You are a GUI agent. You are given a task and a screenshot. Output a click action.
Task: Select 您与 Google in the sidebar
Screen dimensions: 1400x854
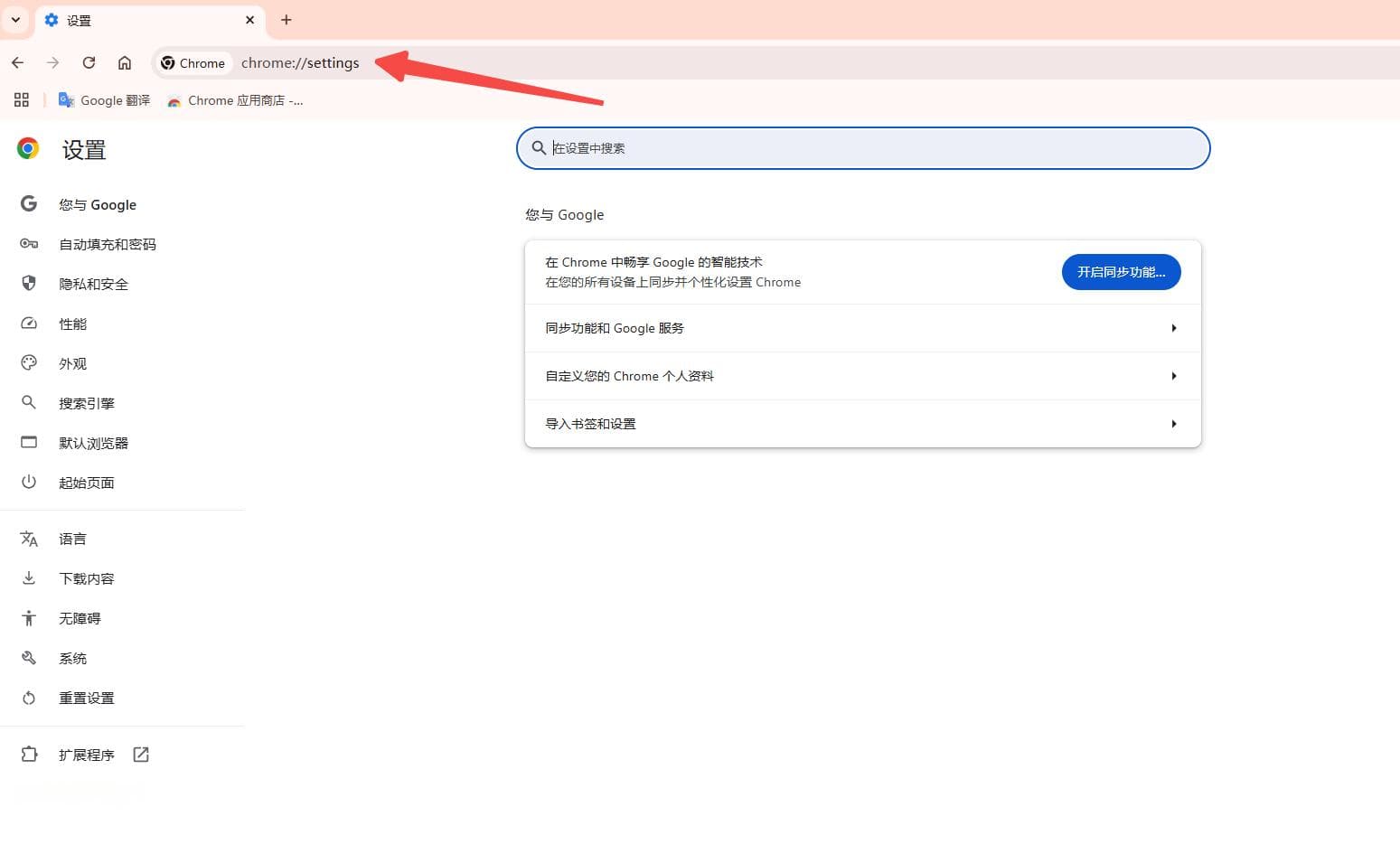[x=98, y=205]
